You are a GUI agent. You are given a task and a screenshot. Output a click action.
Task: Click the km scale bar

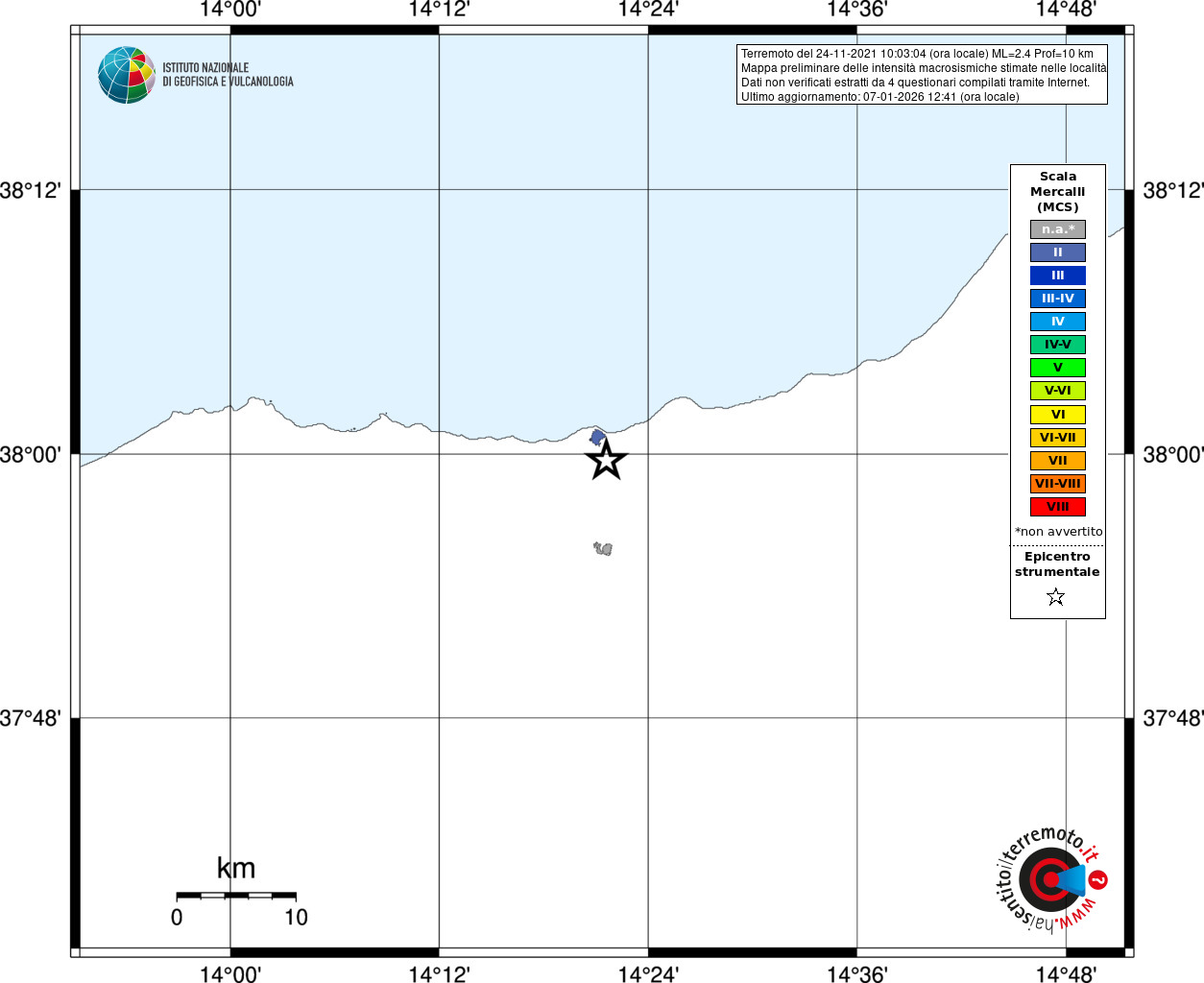coord(236,896)
